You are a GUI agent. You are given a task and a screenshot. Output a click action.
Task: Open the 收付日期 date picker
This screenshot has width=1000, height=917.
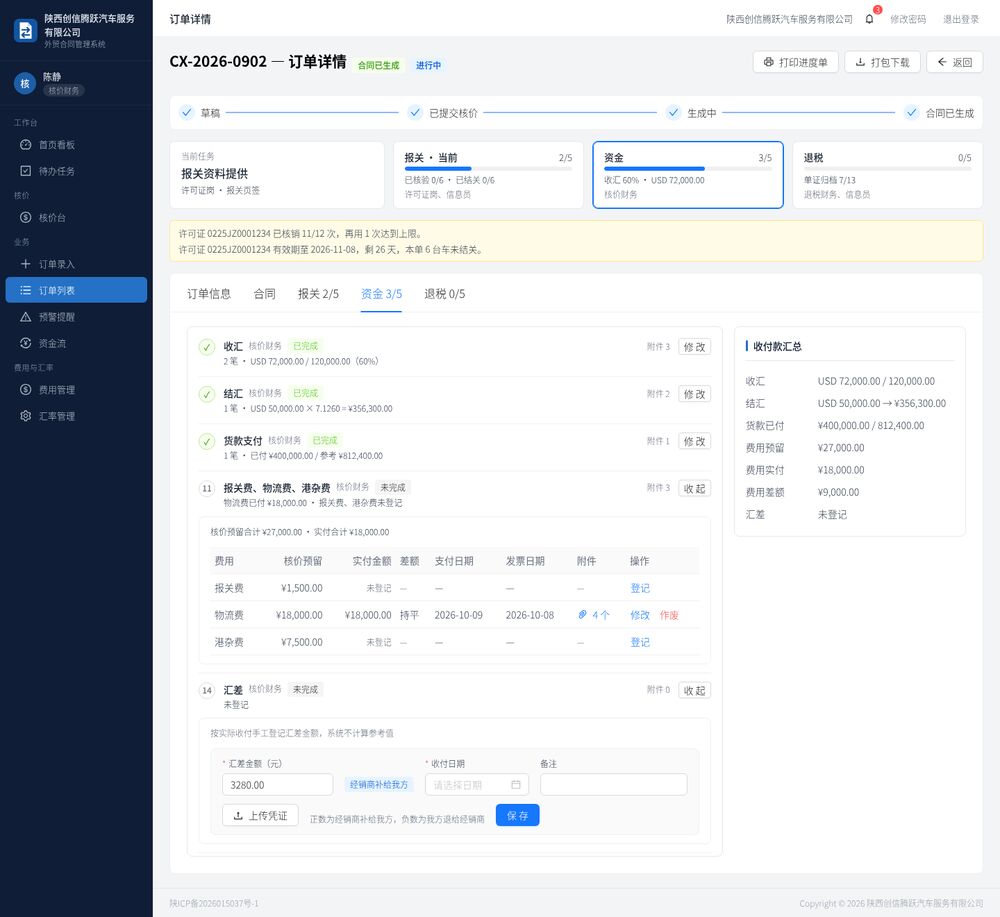coord(477,784)
